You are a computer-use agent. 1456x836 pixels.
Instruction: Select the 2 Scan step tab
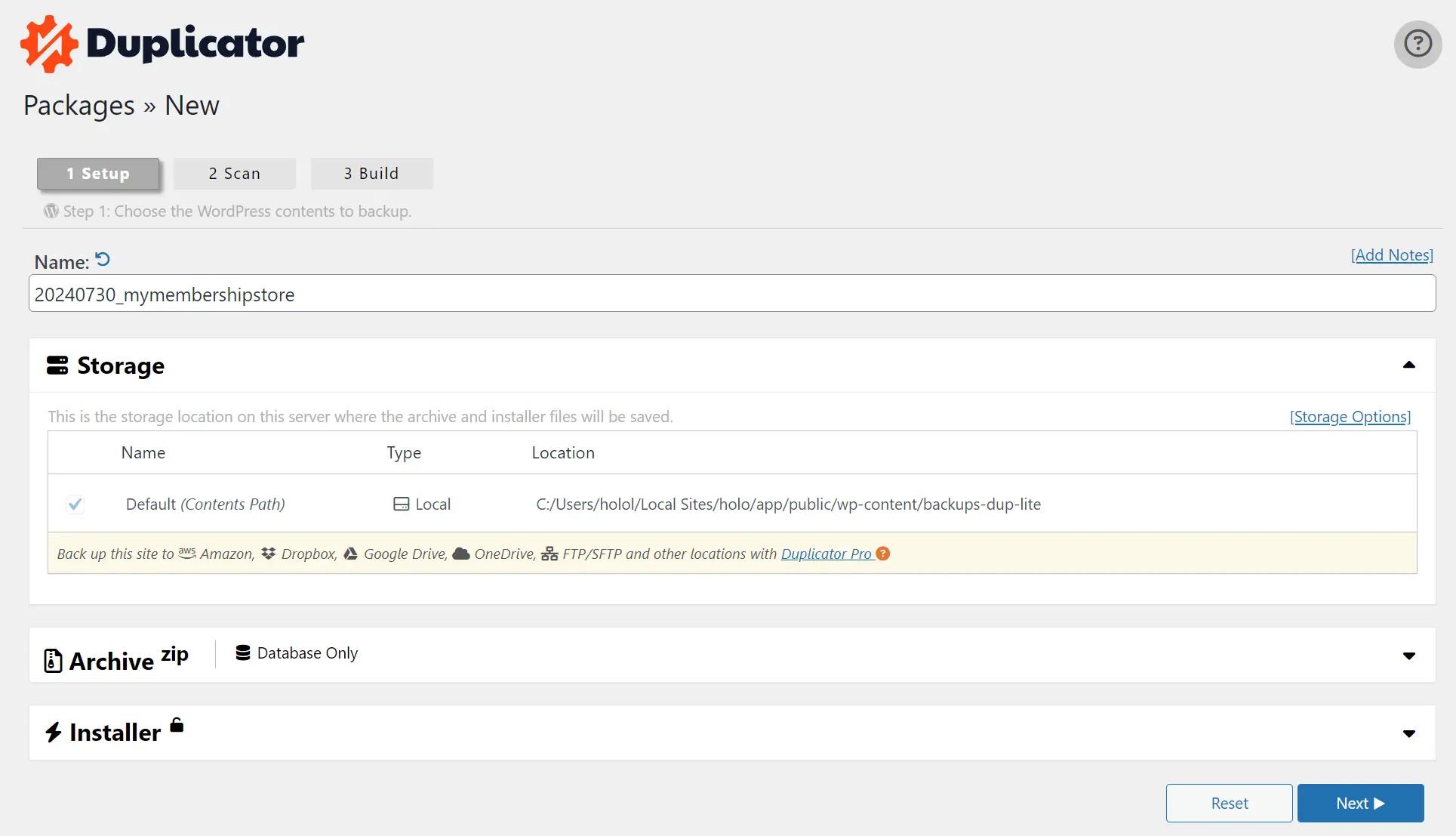click(x=235, y=174)
